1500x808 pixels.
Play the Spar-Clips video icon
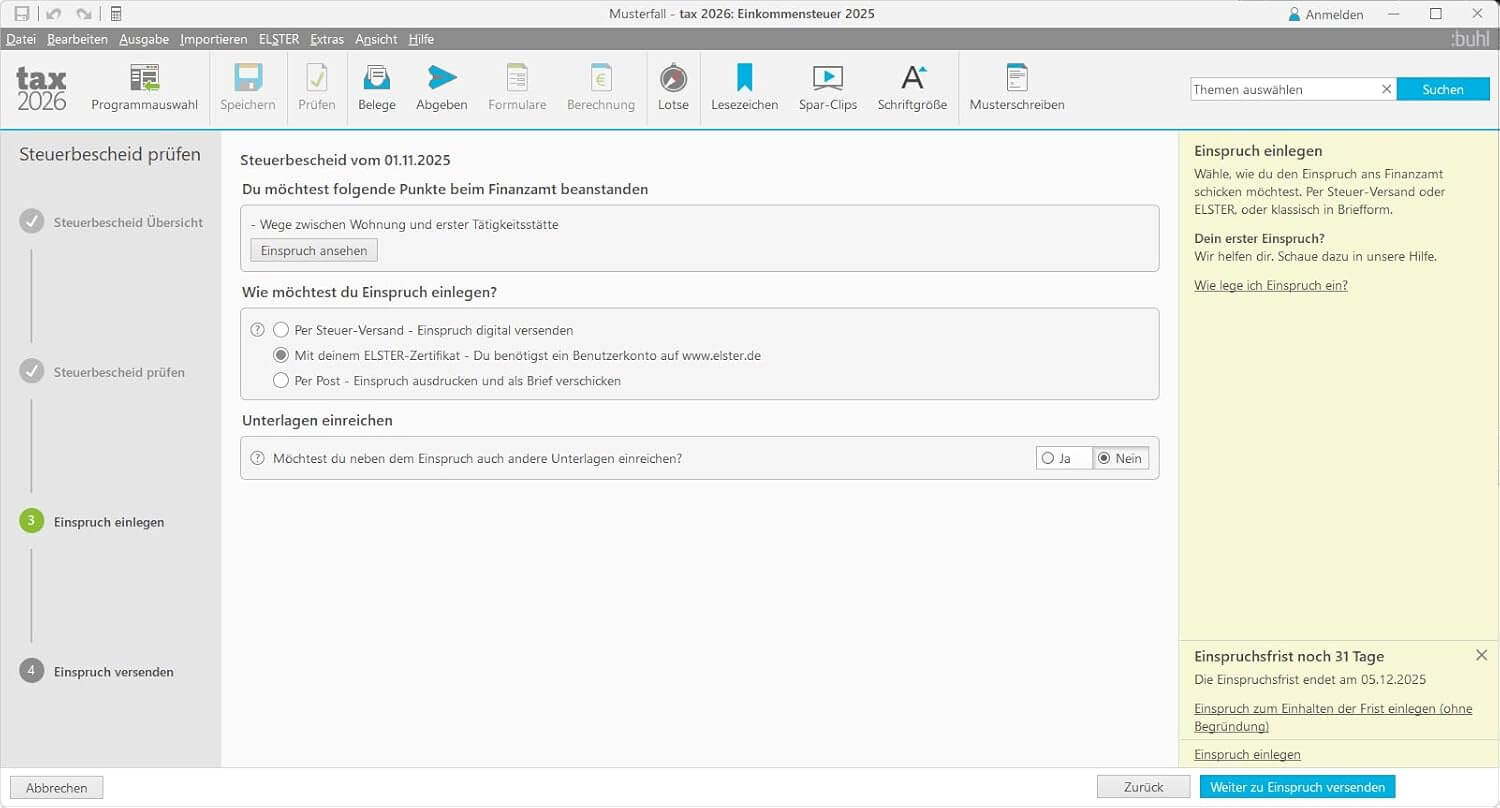coord(827,79)
